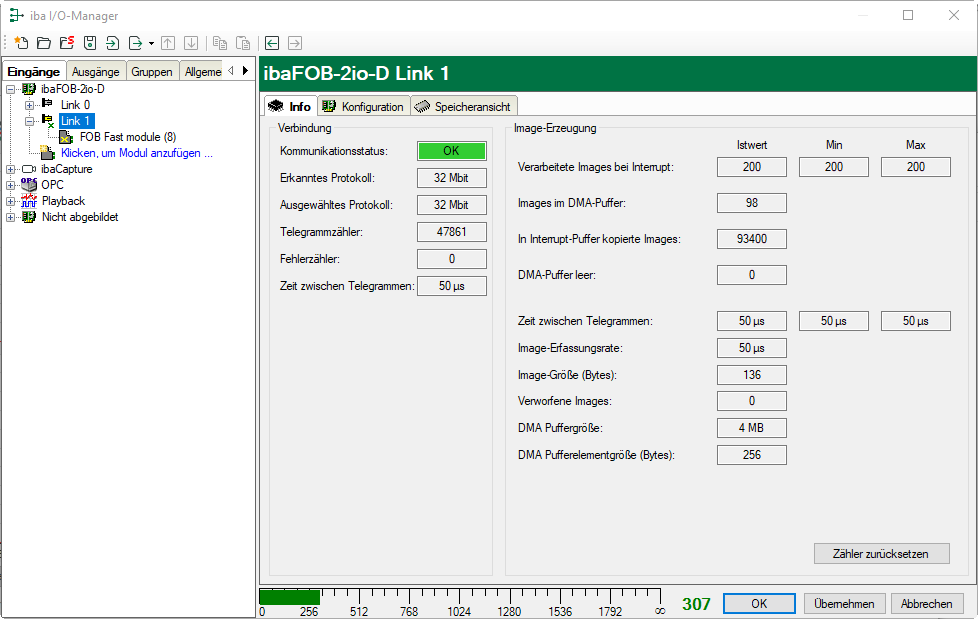Switch to the Konfiguration tab

363,107
